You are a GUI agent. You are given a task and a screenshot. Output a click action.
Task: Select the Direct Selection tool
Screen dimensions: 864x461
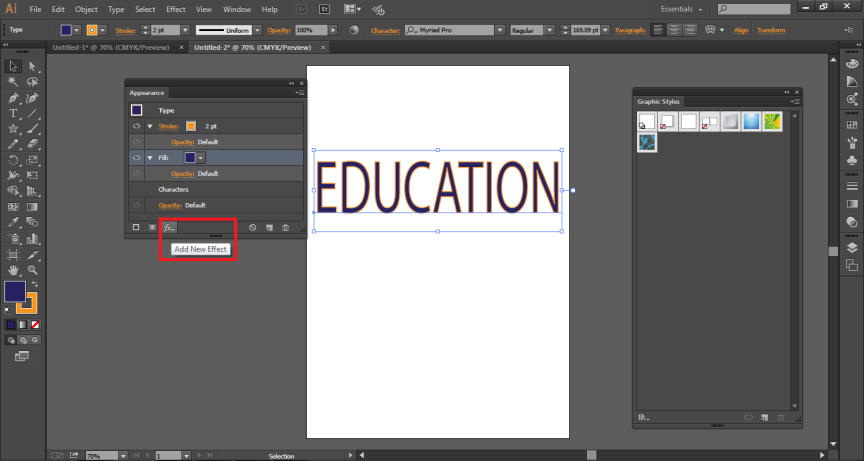tap(32, 66)
